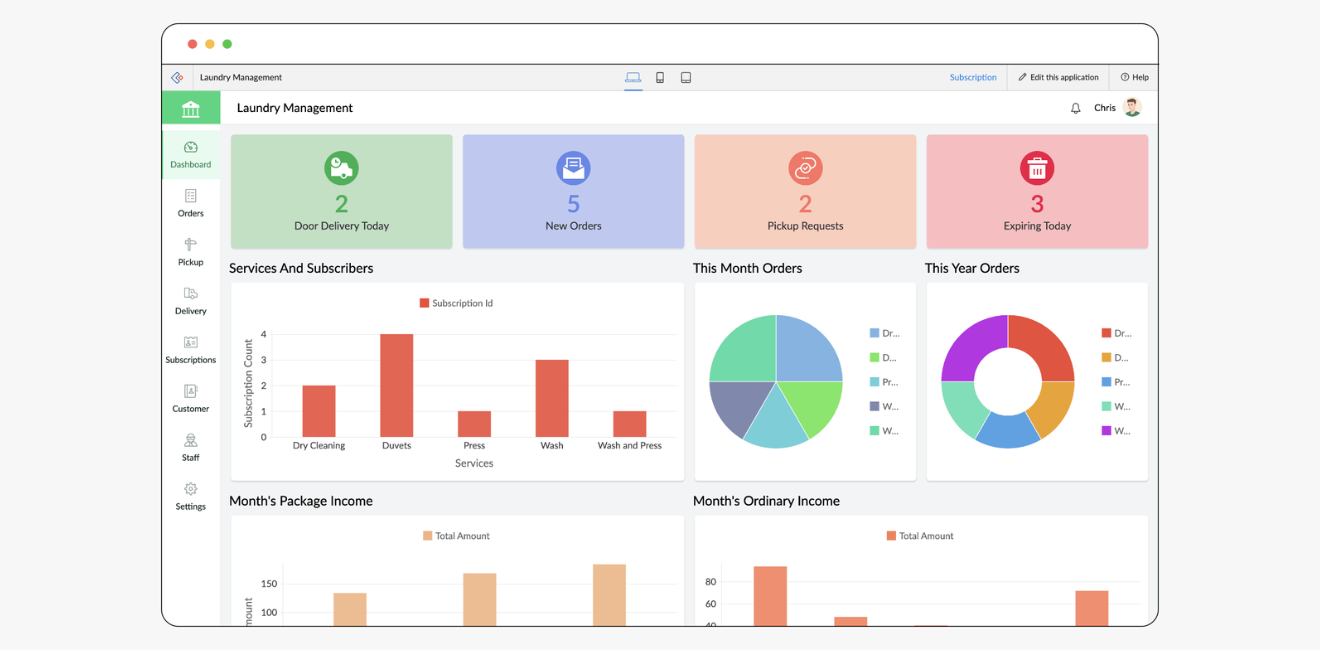Image resolution: width=1320 pixels, height=650 pixels.
Task: Click Edit this application button
Action: pos(1059,77)
